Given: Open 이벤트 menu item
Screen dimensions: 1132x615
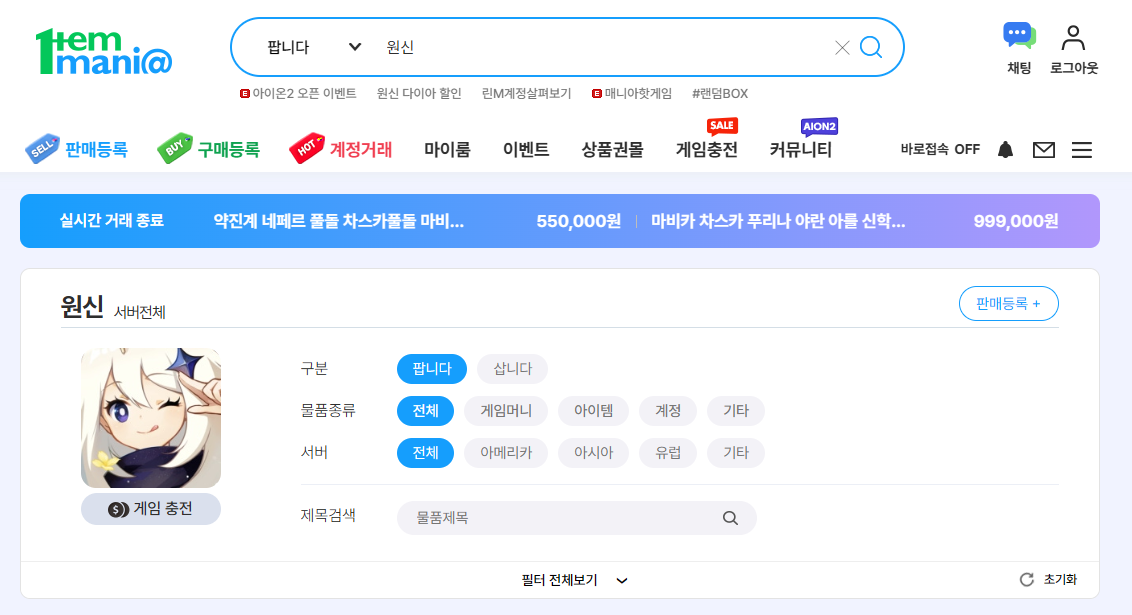Looking at the screenshot, I should click(526, 149).
